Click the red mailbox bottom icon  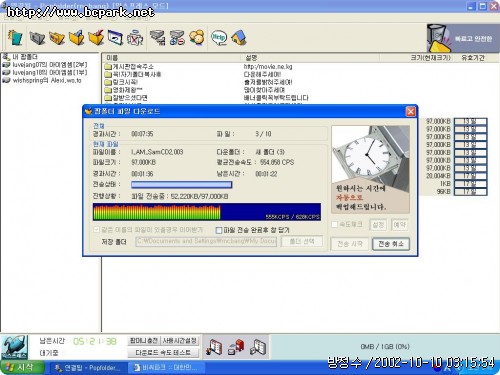click(236, 347)
